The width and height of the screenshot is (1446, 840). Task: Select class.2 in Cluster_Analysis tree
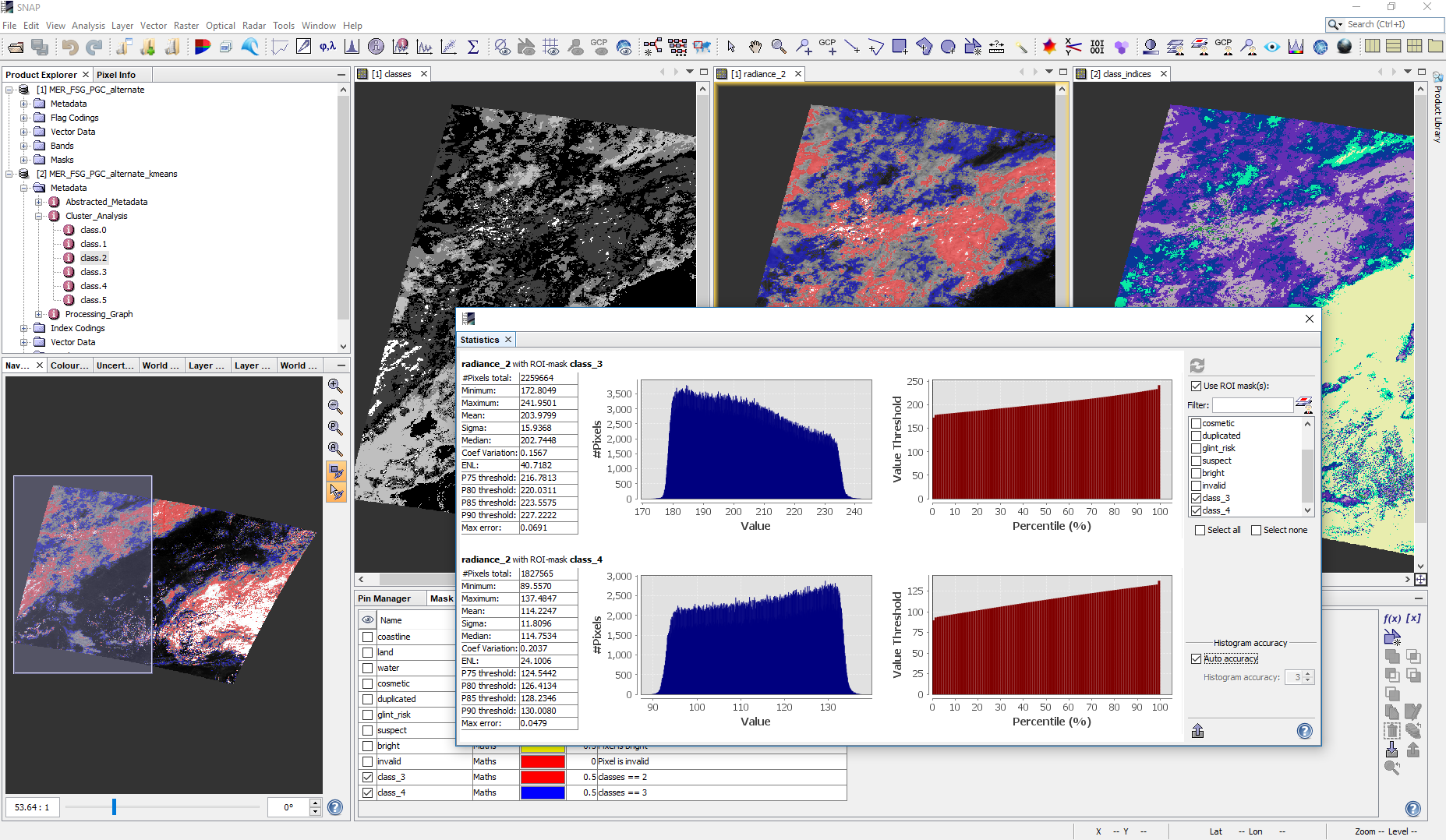[x=93, y=258]
